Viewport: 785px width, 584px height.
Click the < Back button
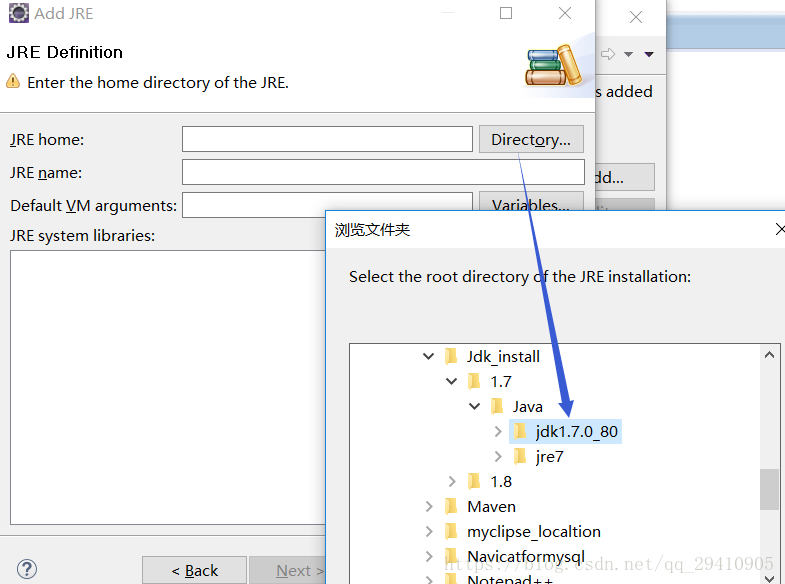click(x=194, y=570)
